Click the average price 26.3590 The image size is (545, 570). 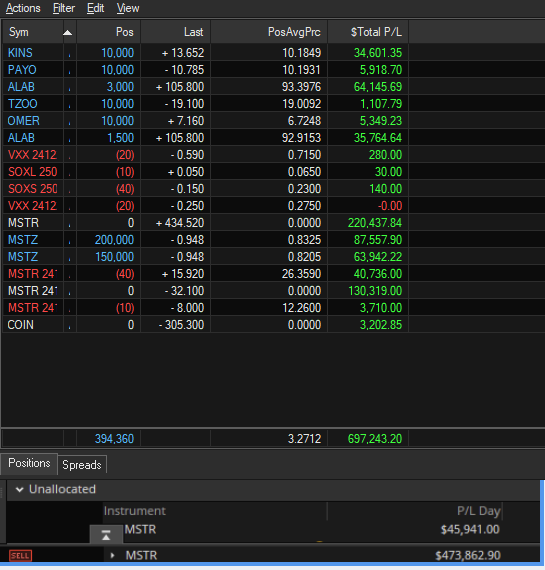pos(301,274)
